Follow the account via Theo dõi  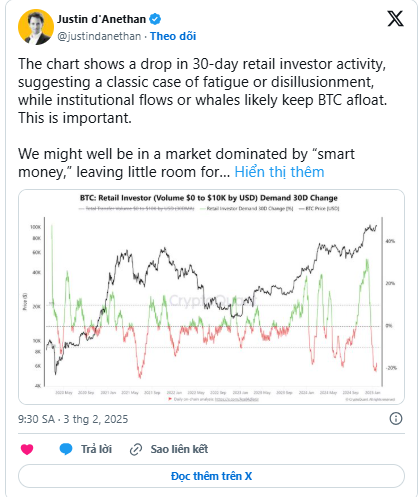click(173, 36)
